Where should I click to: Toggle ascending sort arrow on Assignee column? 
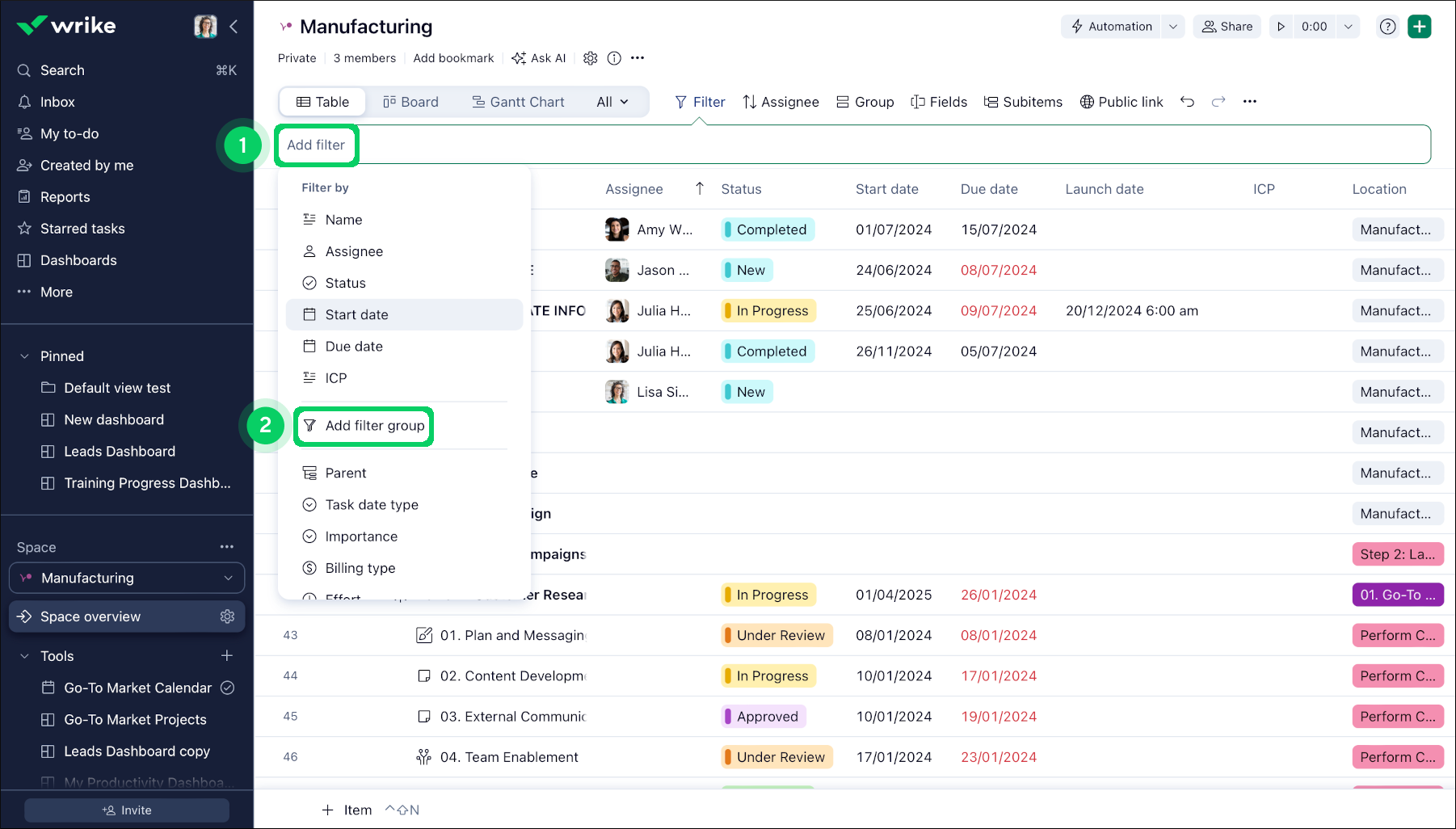[x=700, y=188]
